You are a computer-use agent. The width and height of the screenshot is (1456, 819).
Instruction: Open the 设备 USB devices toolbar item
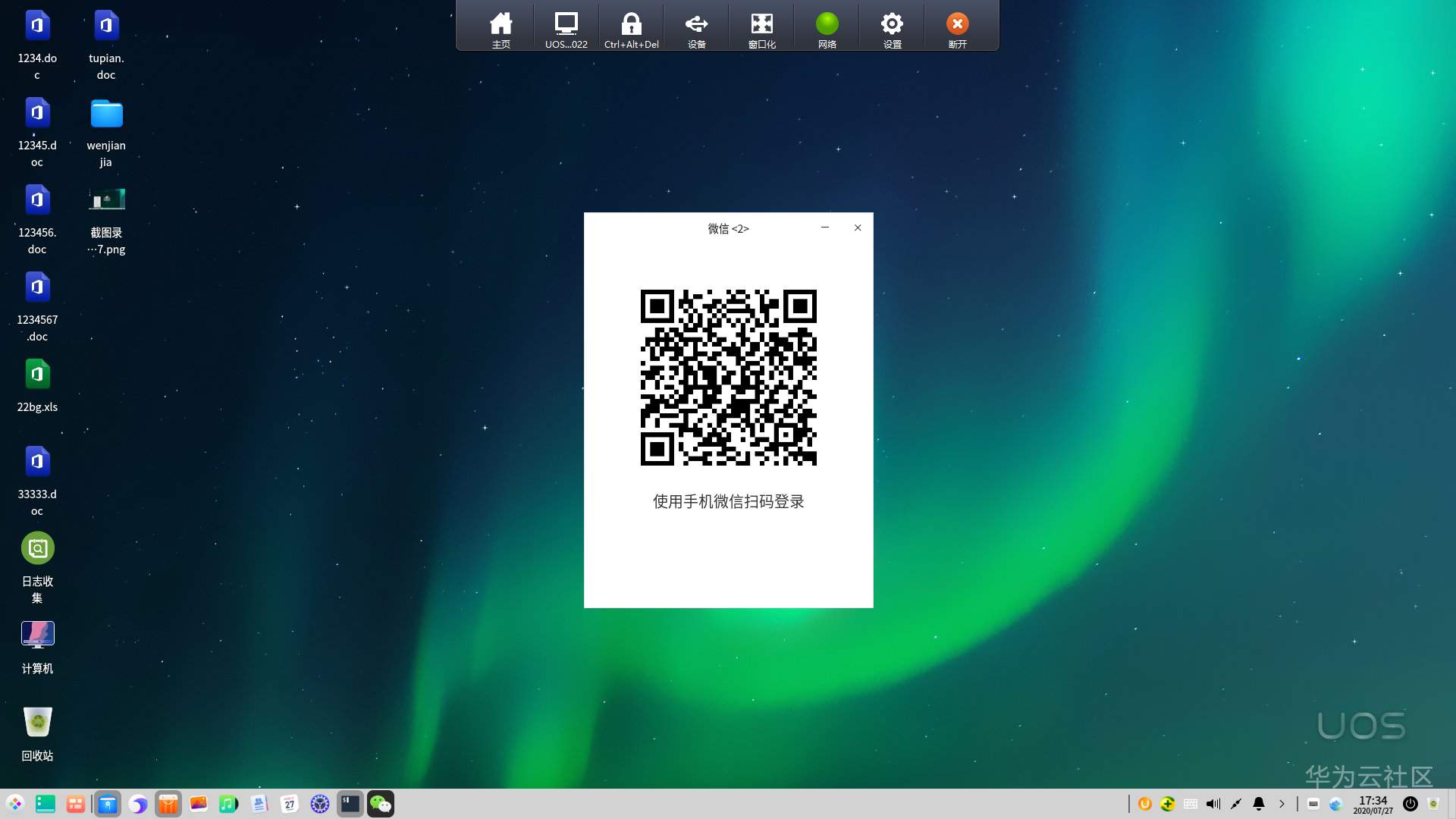[696, 29]
